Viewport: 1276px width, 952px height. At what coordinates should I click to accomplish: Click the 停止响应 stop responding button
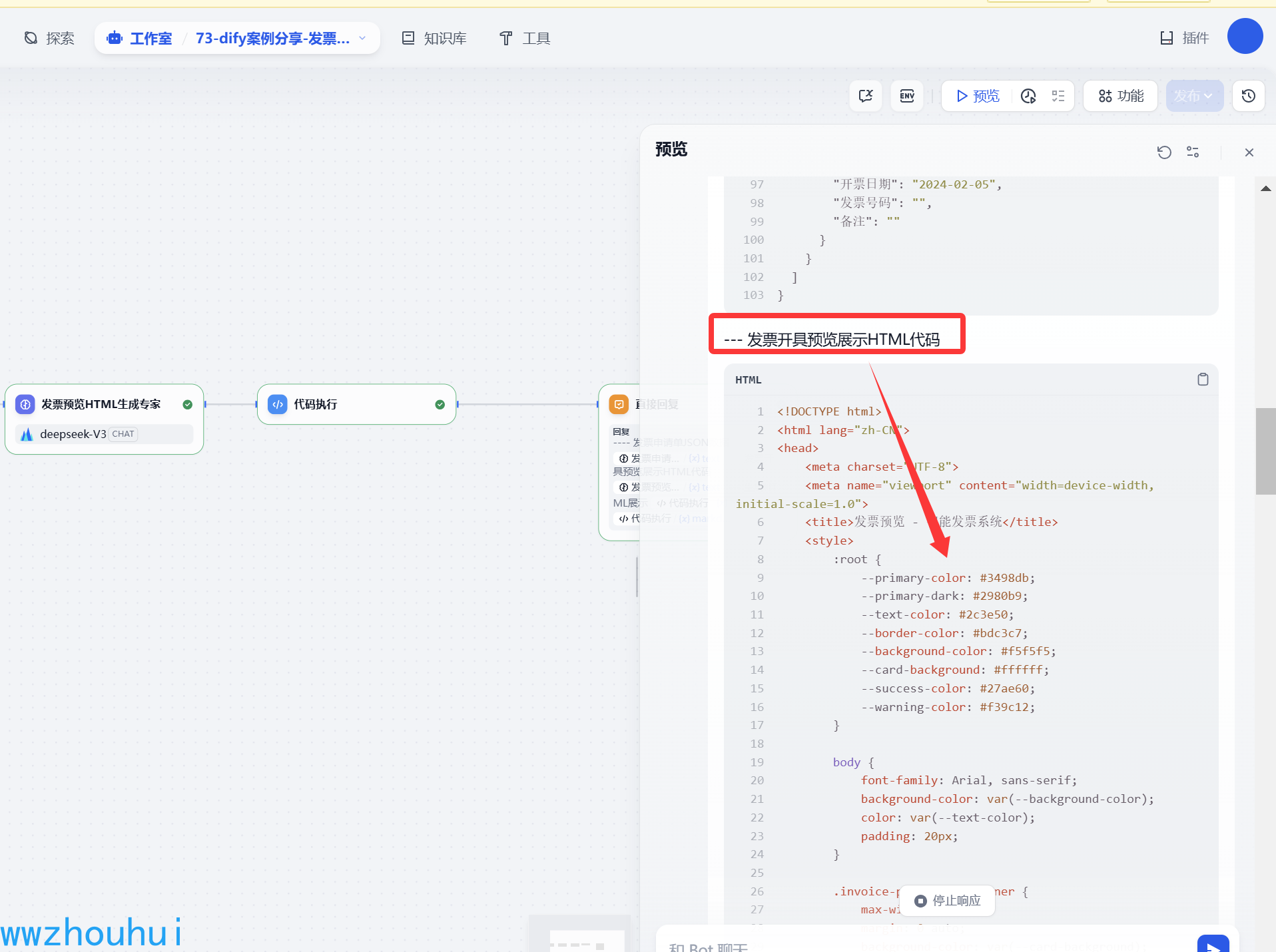point(948,901)
